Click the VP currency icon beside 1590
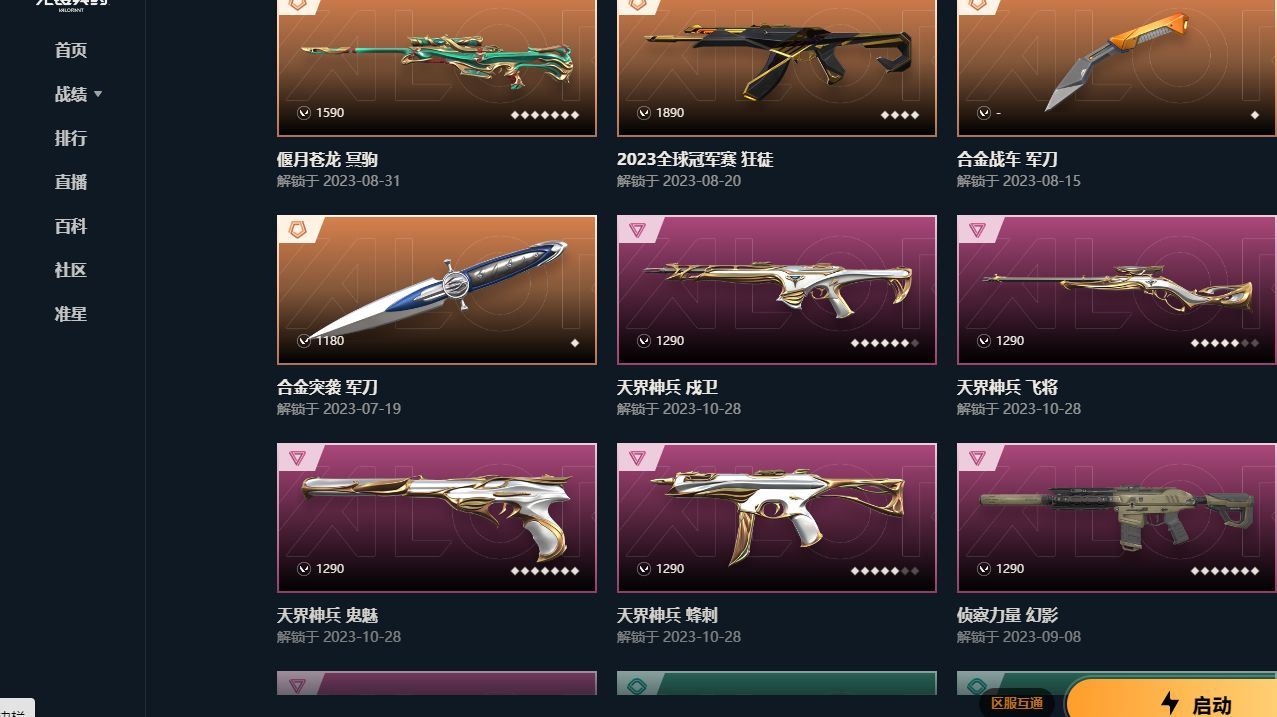This screenshot has height=717, width=1277. pyautogui.click(x=304, y=113)
